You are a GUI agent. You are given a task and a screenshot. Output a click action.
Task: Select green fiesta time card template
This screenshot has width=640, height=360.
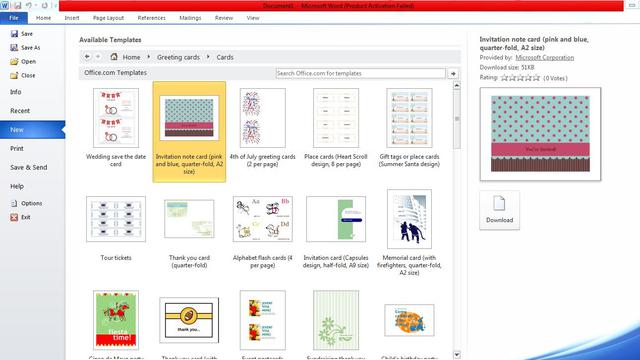116,320
